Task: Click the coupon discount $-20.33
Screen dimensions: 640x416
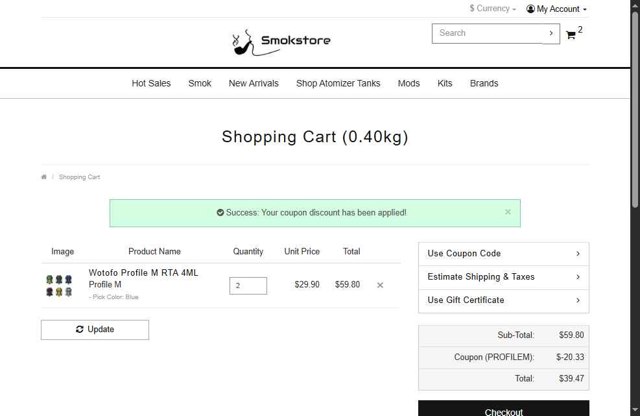Action: 570,357
